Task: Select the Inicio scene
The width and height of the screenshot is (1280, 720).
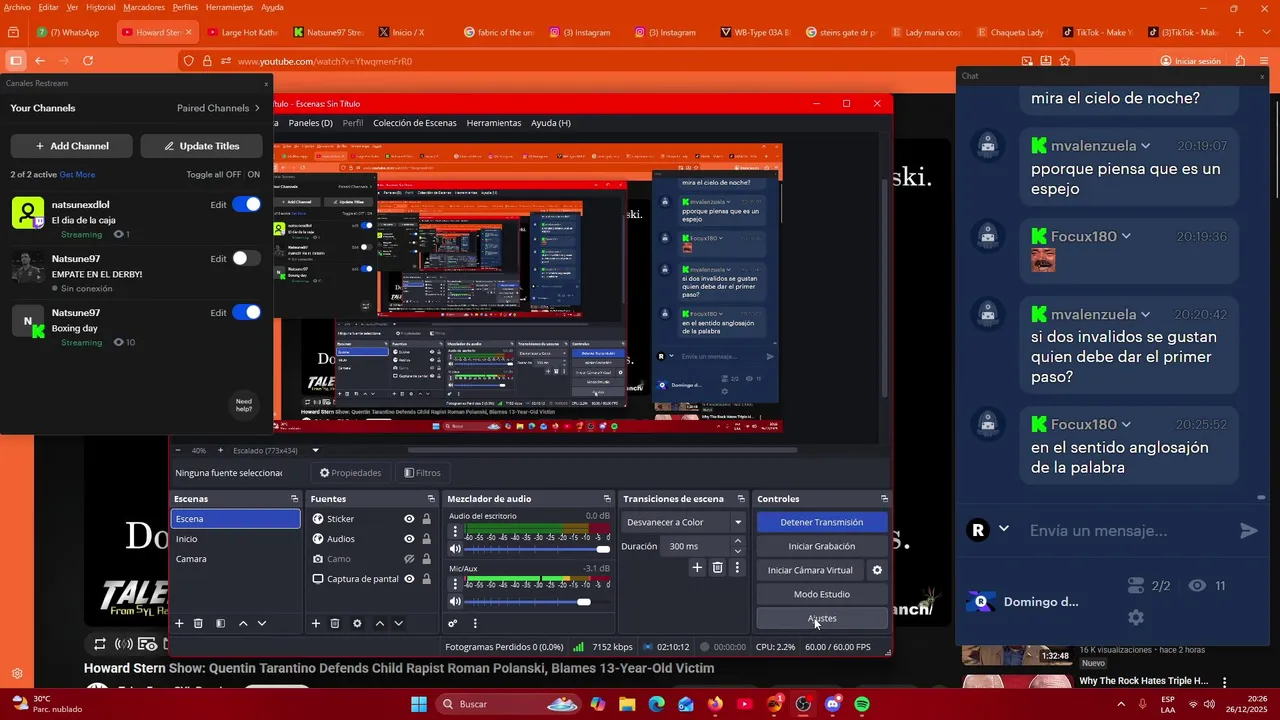Action: click(x=235, y=539)
